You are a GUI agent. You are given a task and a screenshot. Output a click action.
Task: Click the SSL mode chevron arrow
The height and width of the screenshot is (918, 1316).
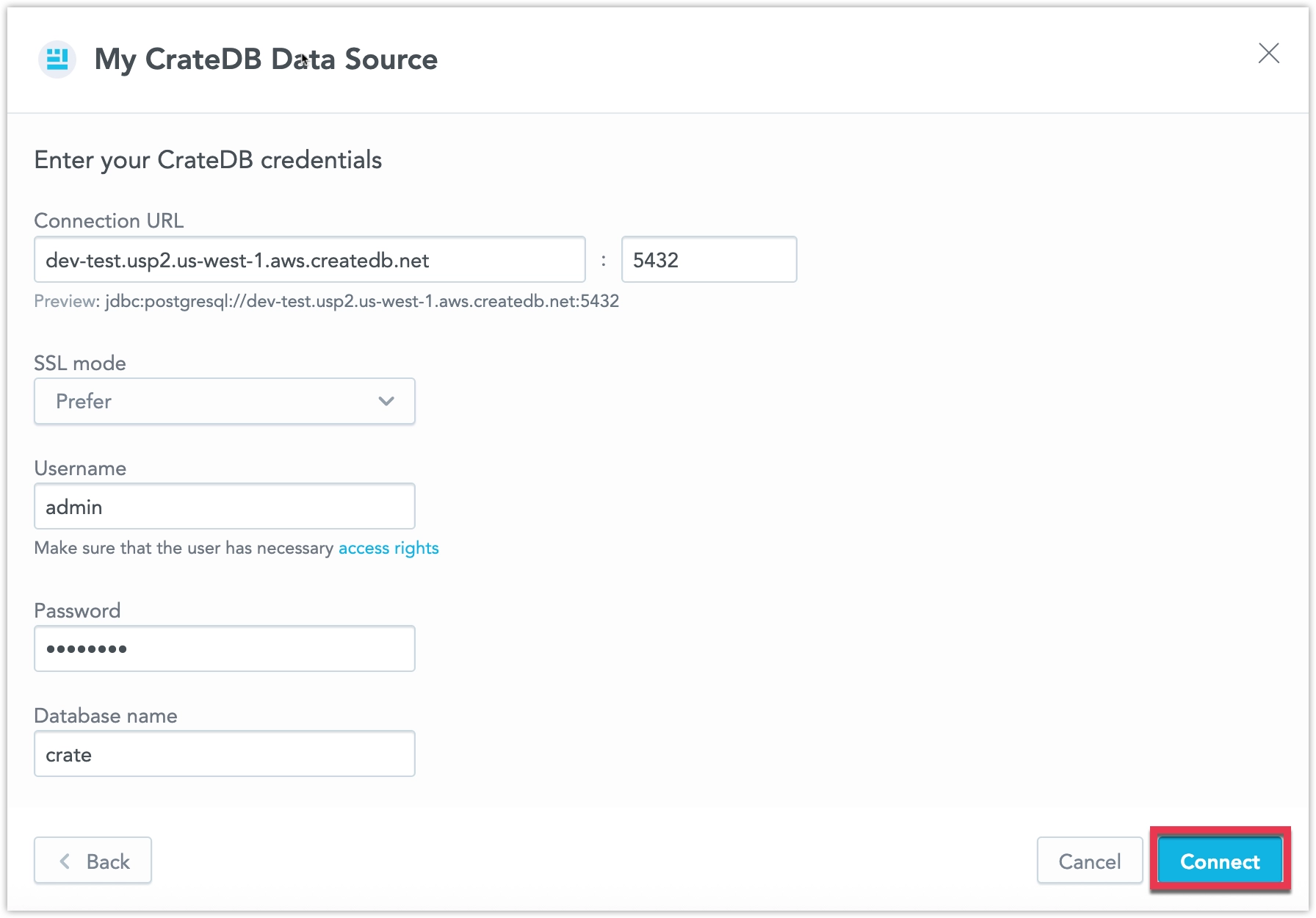[385, 401]
